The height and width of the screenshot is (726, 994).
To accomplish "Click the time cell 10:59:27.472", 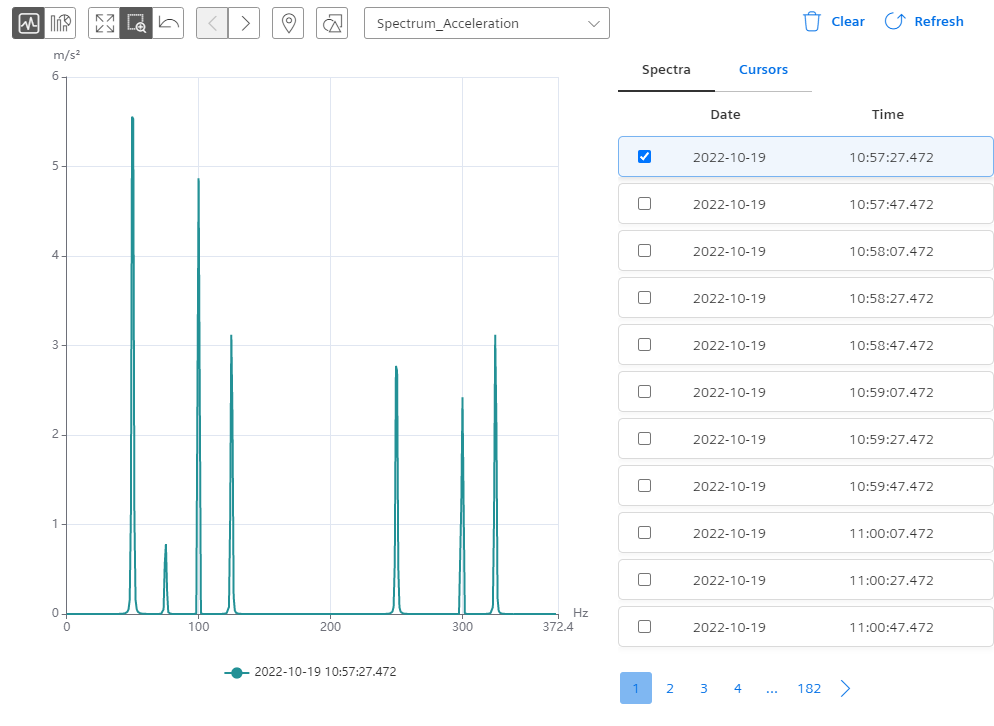I will click(x=891, y=439).
